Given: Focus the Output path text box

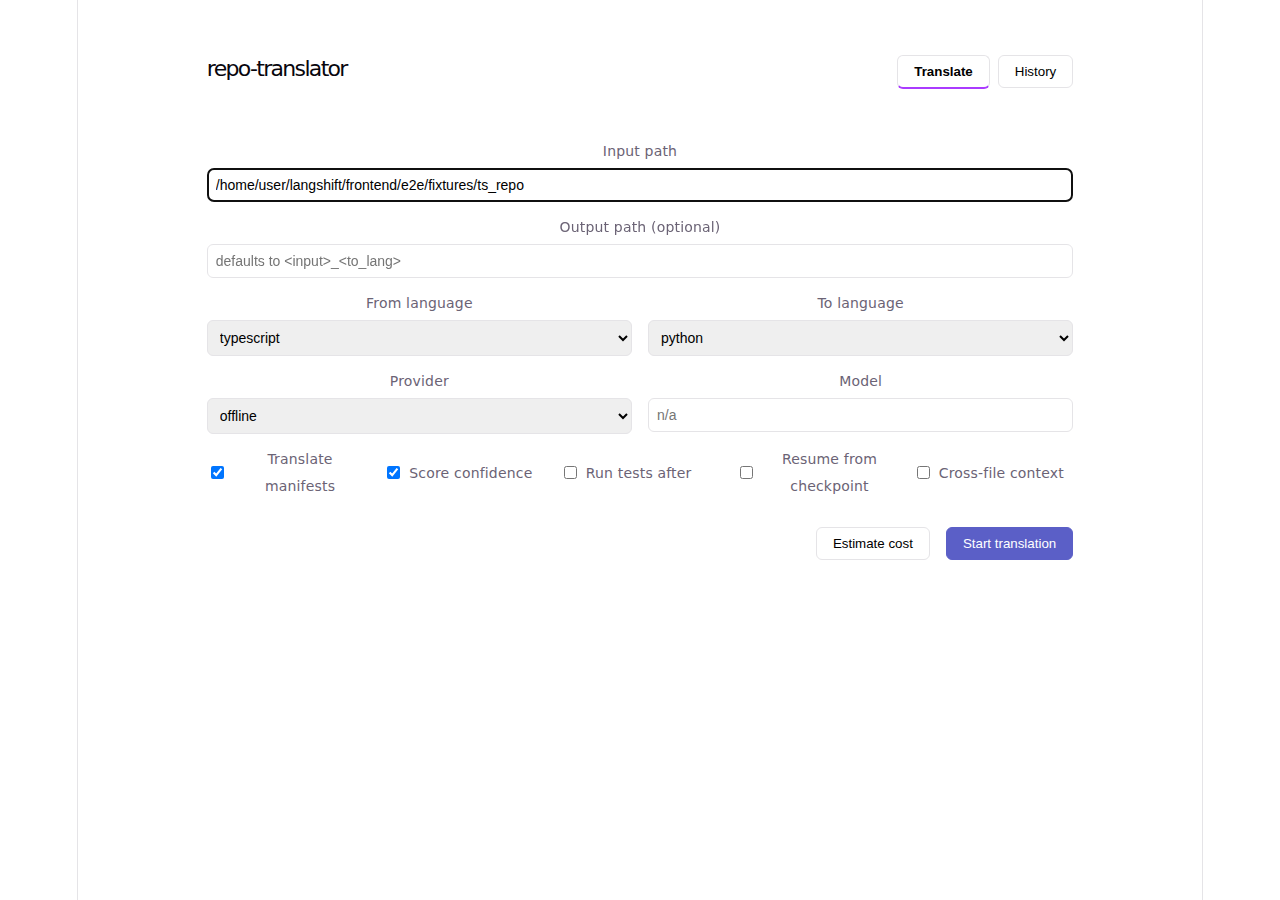Looking at the screenshot, I should click(x=640, y=261).
